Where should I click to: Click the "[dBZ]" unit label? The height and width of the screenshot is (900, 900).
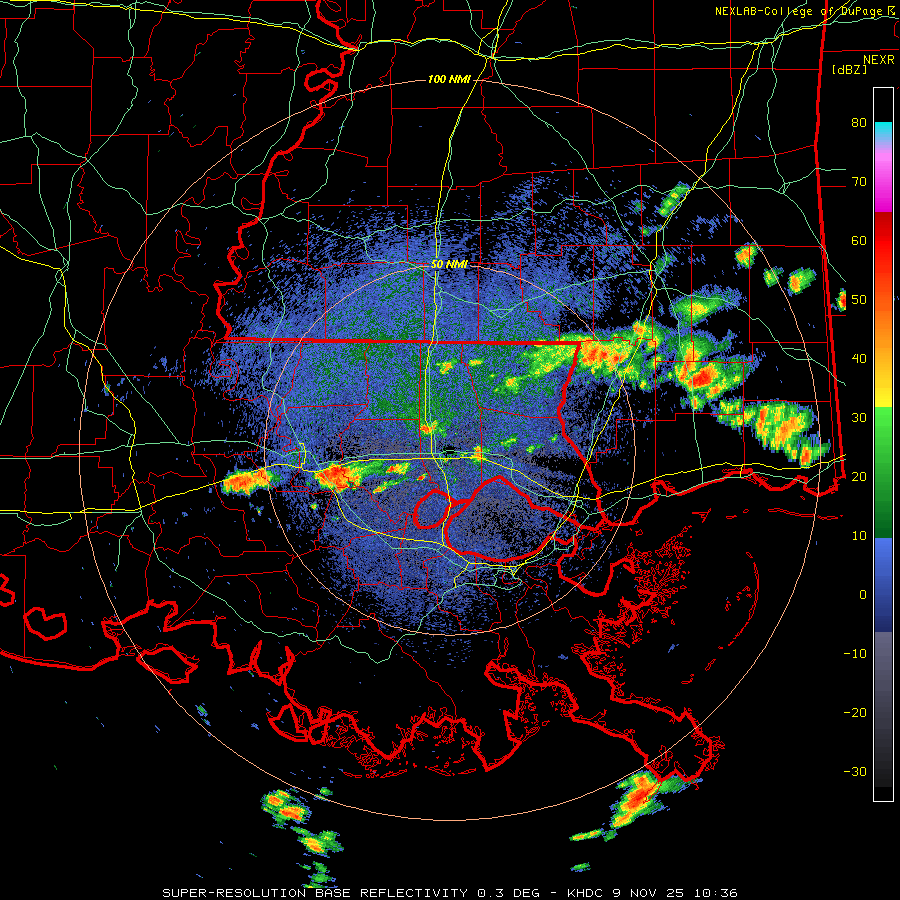tap(849, 69)
